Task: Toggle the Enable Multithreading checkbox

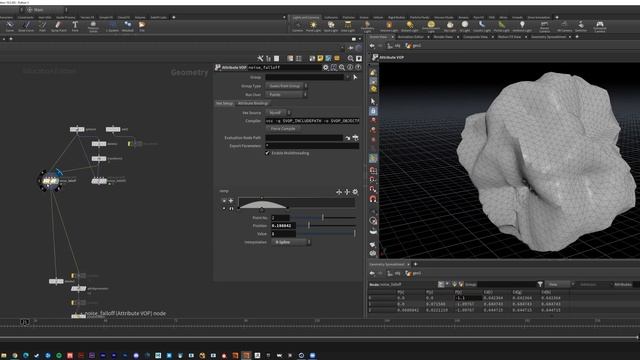Action: 267,153
